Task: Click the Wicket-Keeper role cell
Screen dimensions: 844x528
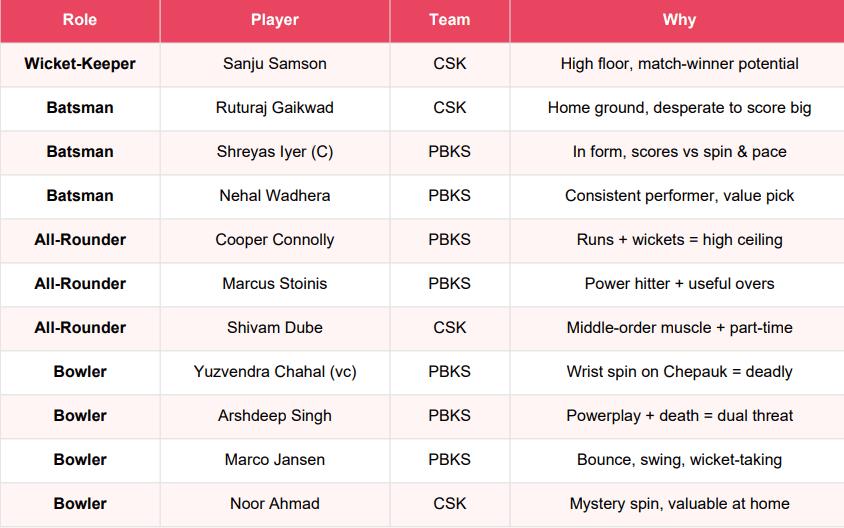Action: (80, 64)
